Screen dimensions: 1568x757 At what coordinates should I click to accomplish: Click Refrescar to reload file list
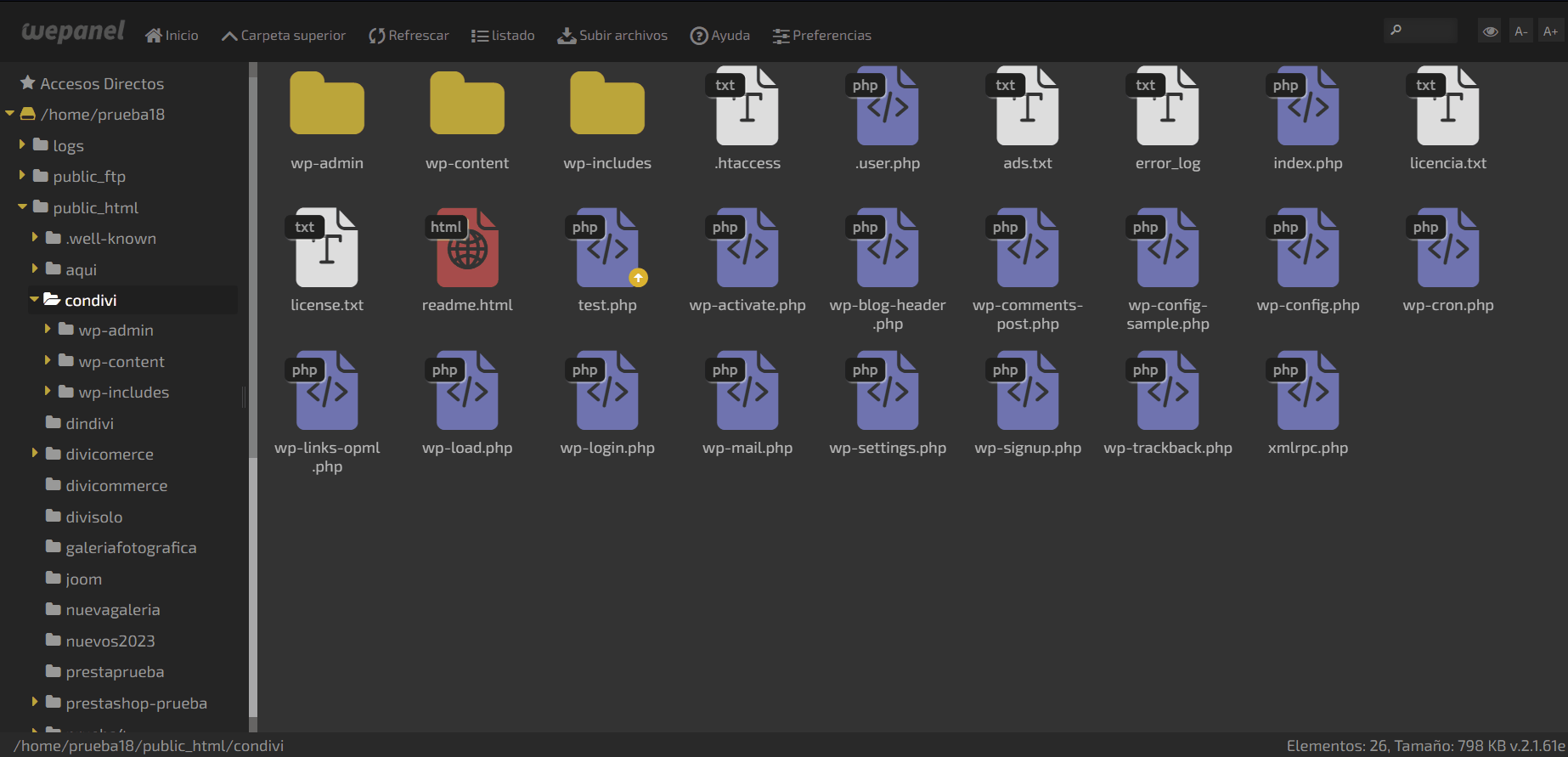409,36
